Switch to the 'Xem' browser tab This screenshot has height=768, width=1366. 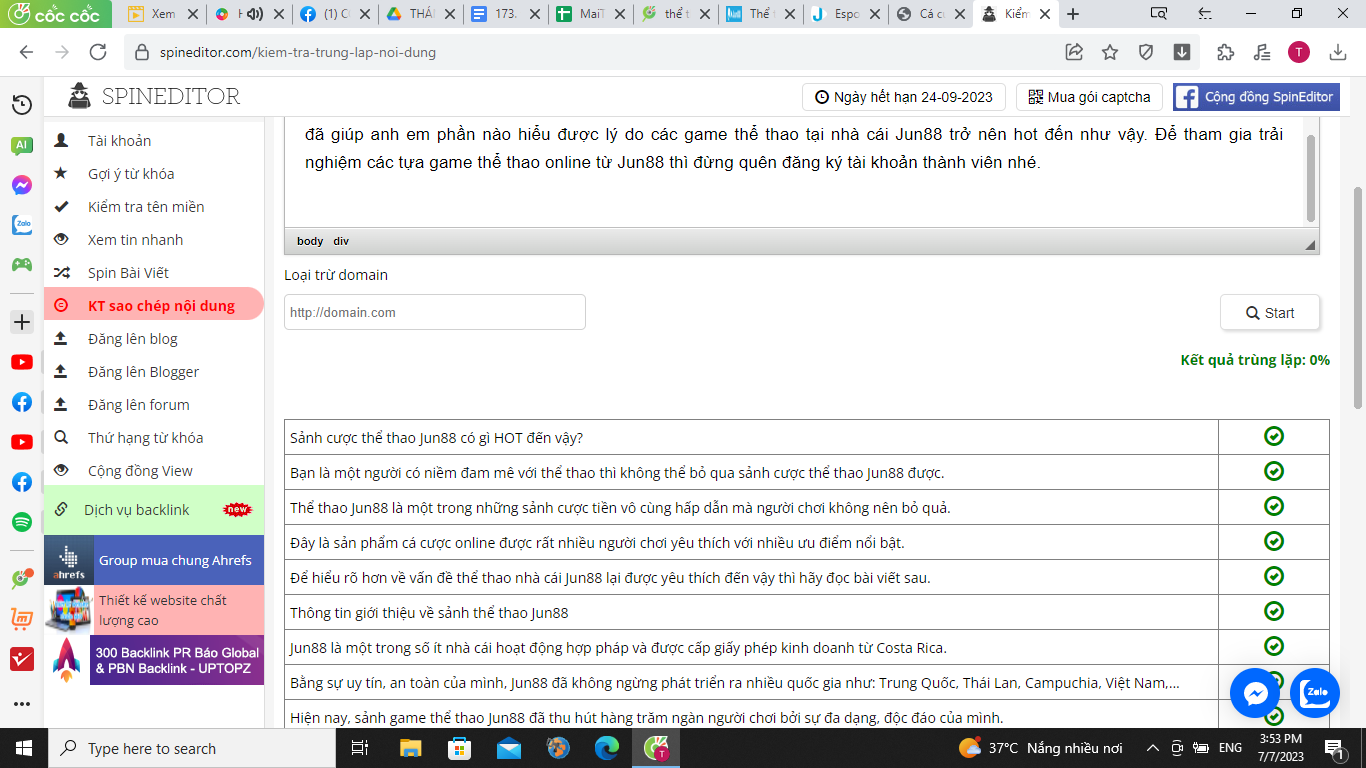[x=165, y=14]
